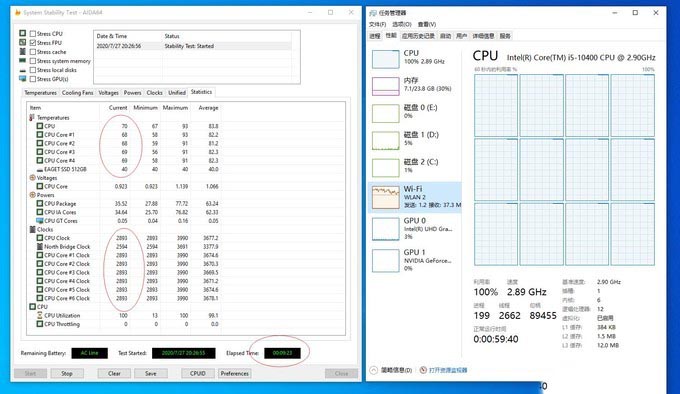680x394 pixels.
Task: Click the Task Manager title bar icon
Action: click(373, 13)
